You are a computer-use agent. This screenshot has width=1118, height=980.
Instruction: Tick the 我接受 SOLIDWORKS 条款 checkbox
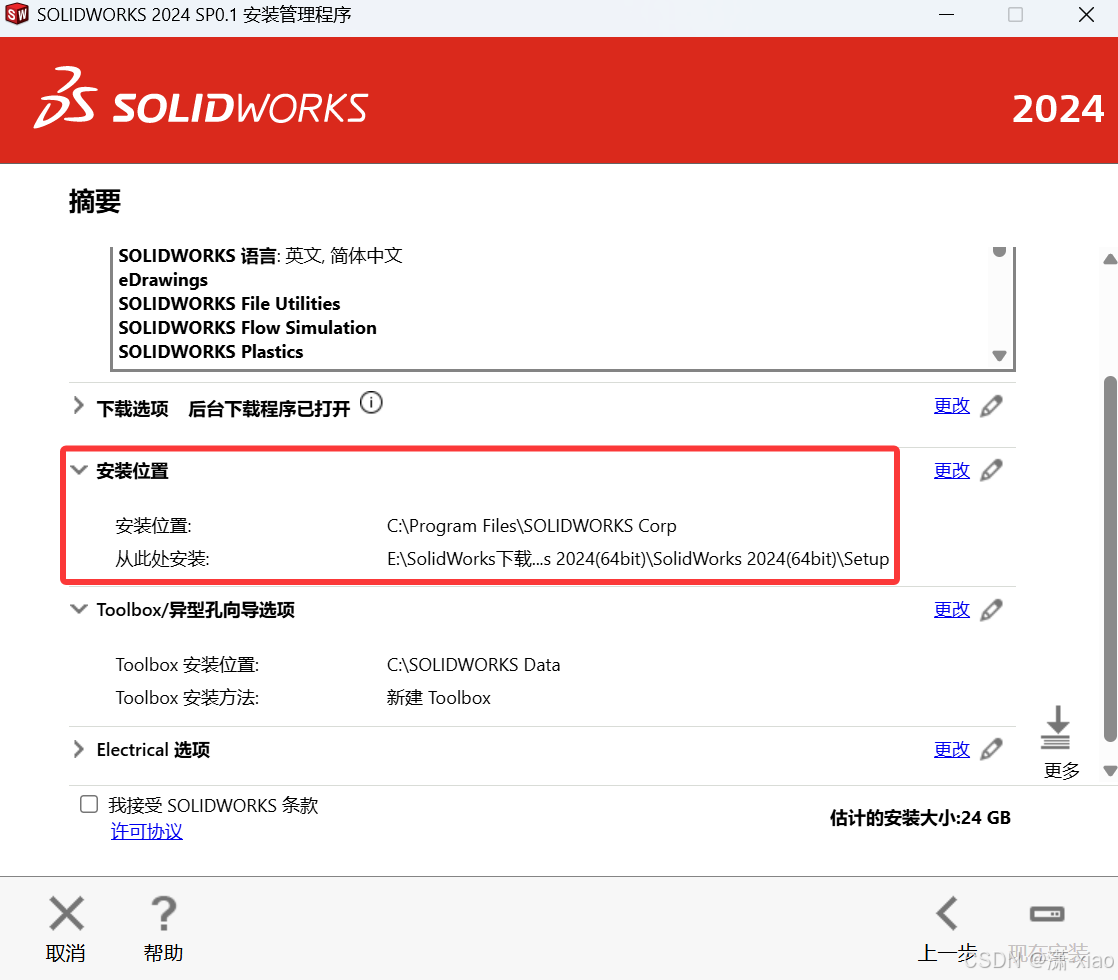89,805
